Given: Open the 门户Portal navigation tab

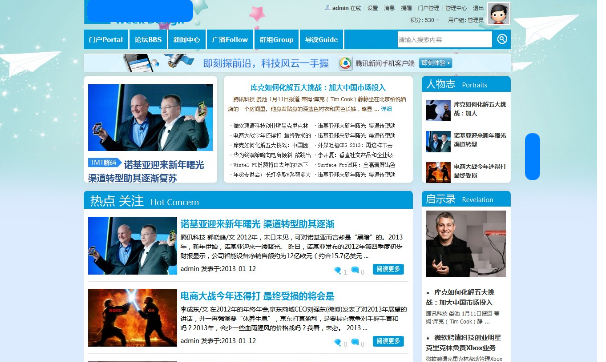Looking at the screenshot, I should [x=106, y=39].
